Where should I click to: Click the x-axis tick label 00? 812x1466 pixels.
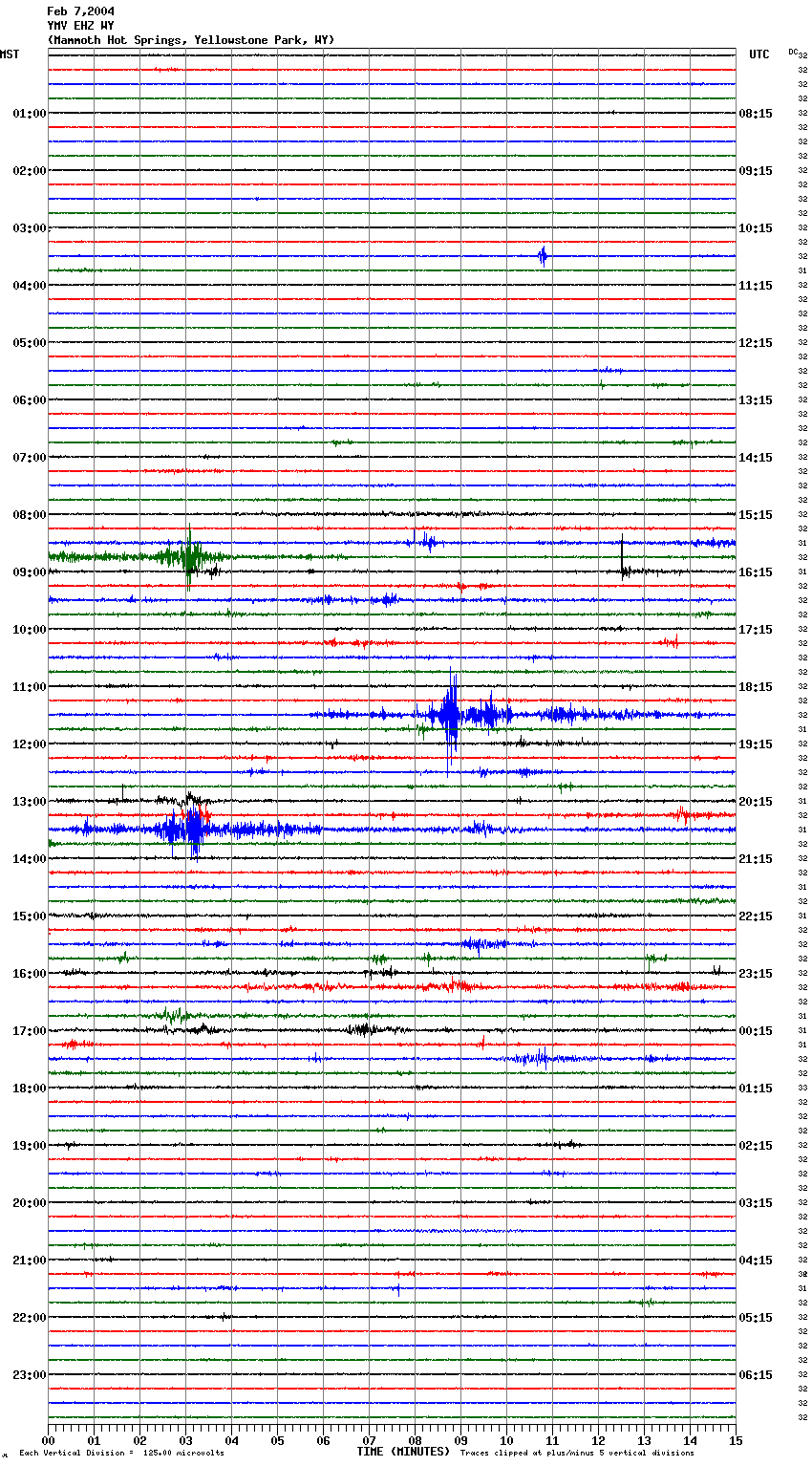click(48, 1440)
